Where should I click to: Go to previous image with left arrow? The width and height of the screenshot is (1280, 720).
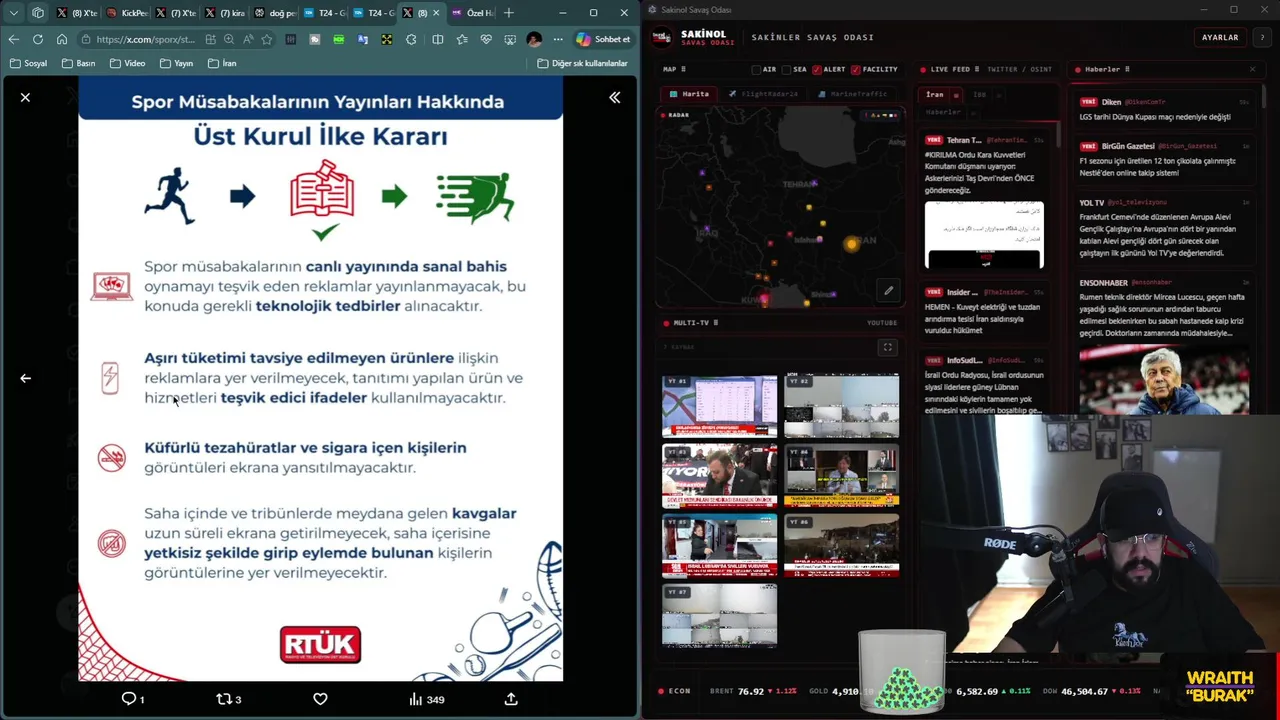[x=25, y=378]
